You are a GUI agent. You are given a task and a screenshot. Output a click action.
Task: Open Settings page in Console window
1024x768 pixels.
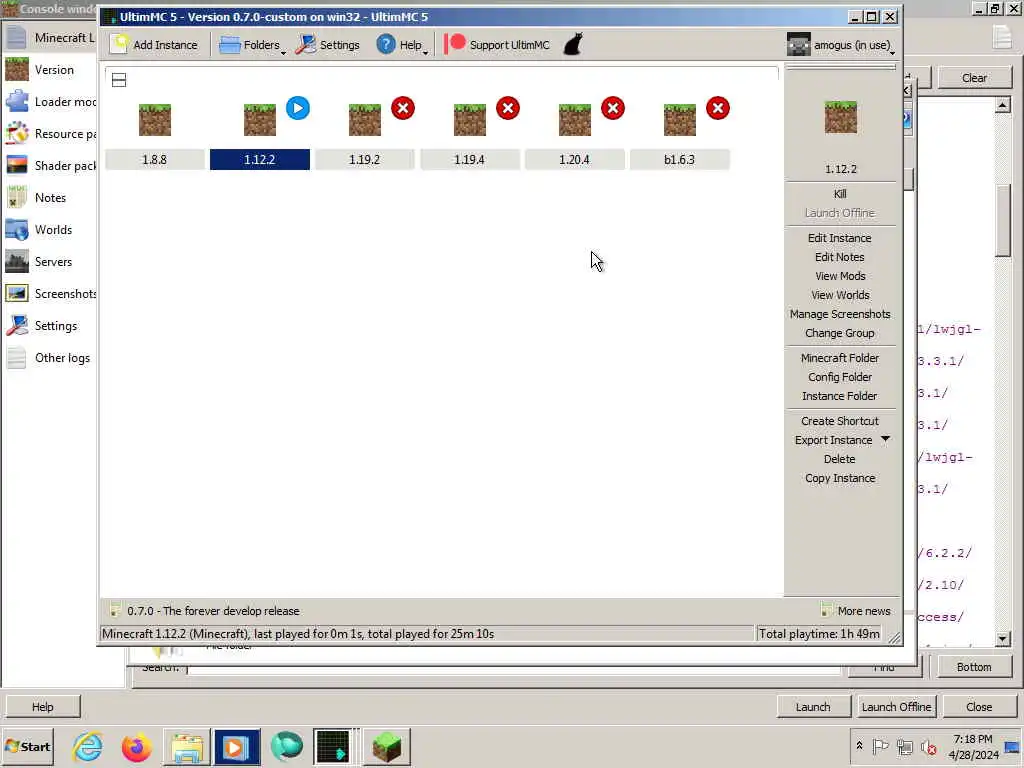click(x=50, y=326)
